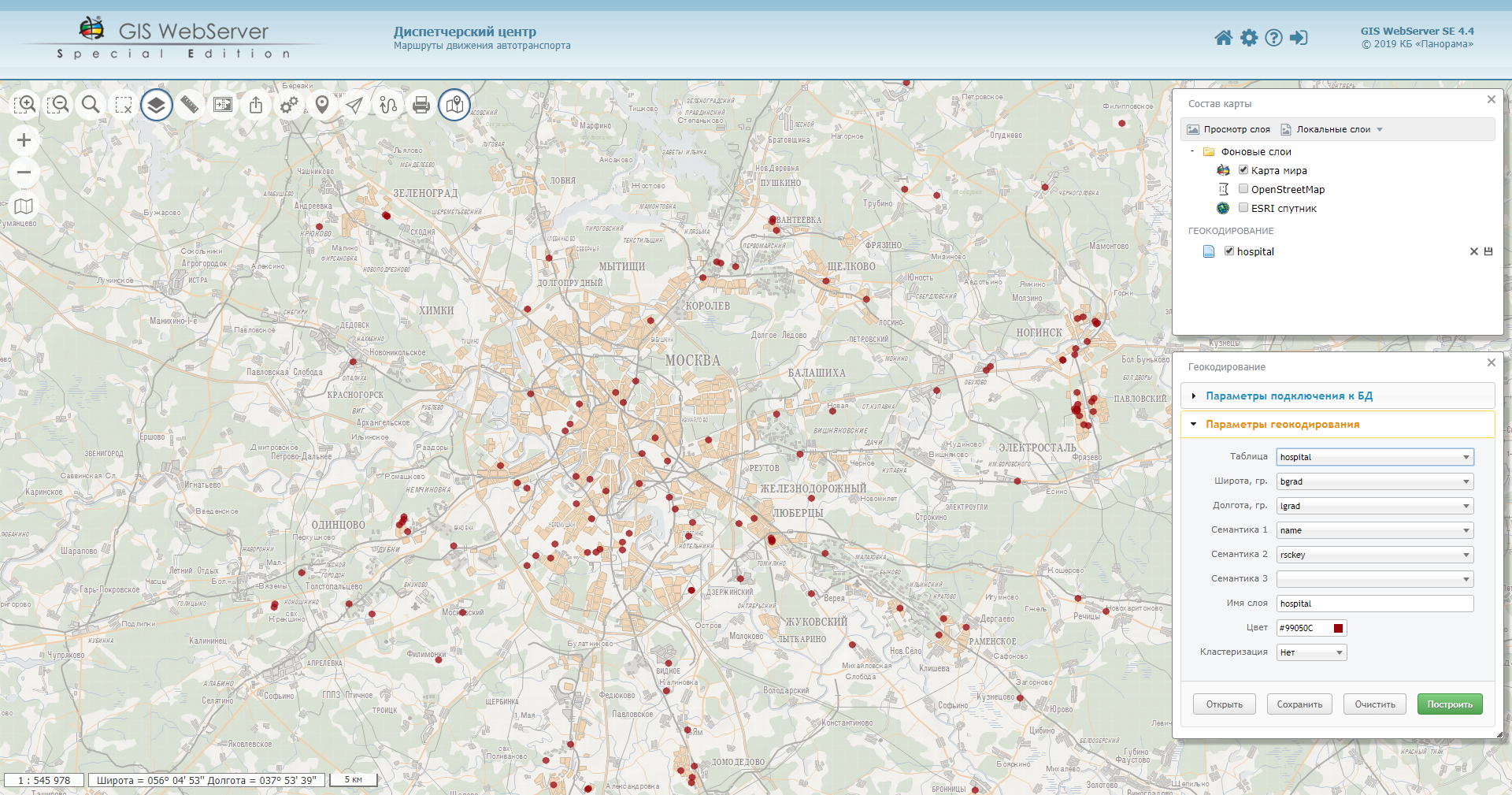The width and height of the screenshot is (1512, 795).
Task: Expand Параметры подключения к БД section
Action: point(1289,396)
